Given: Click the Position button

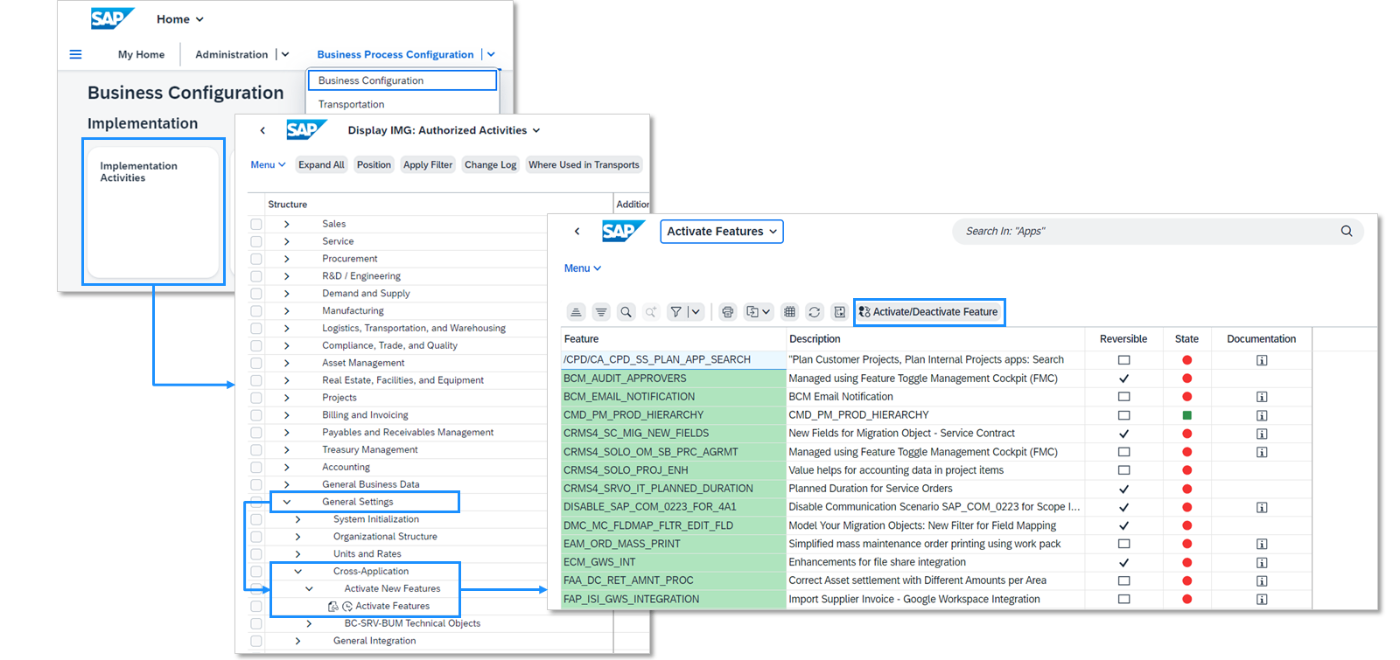Looking at the screenshot, I should point(374,165).
